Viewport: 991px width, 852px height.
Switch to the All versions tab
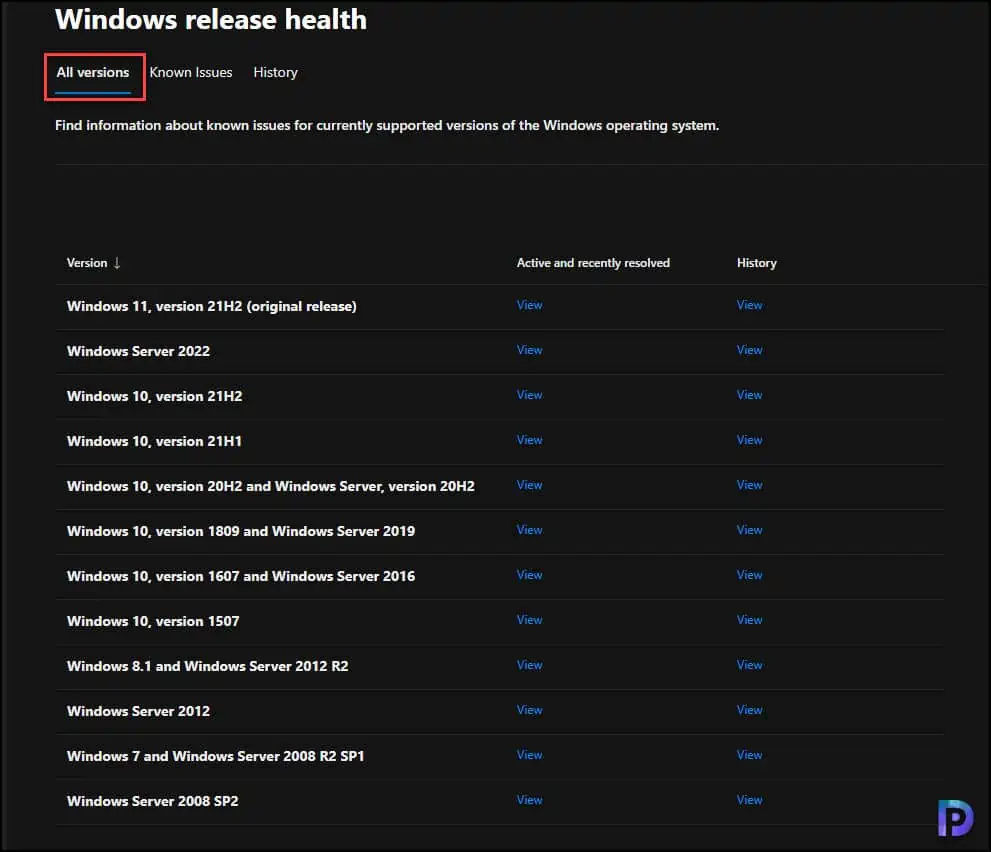pos(93,73)
